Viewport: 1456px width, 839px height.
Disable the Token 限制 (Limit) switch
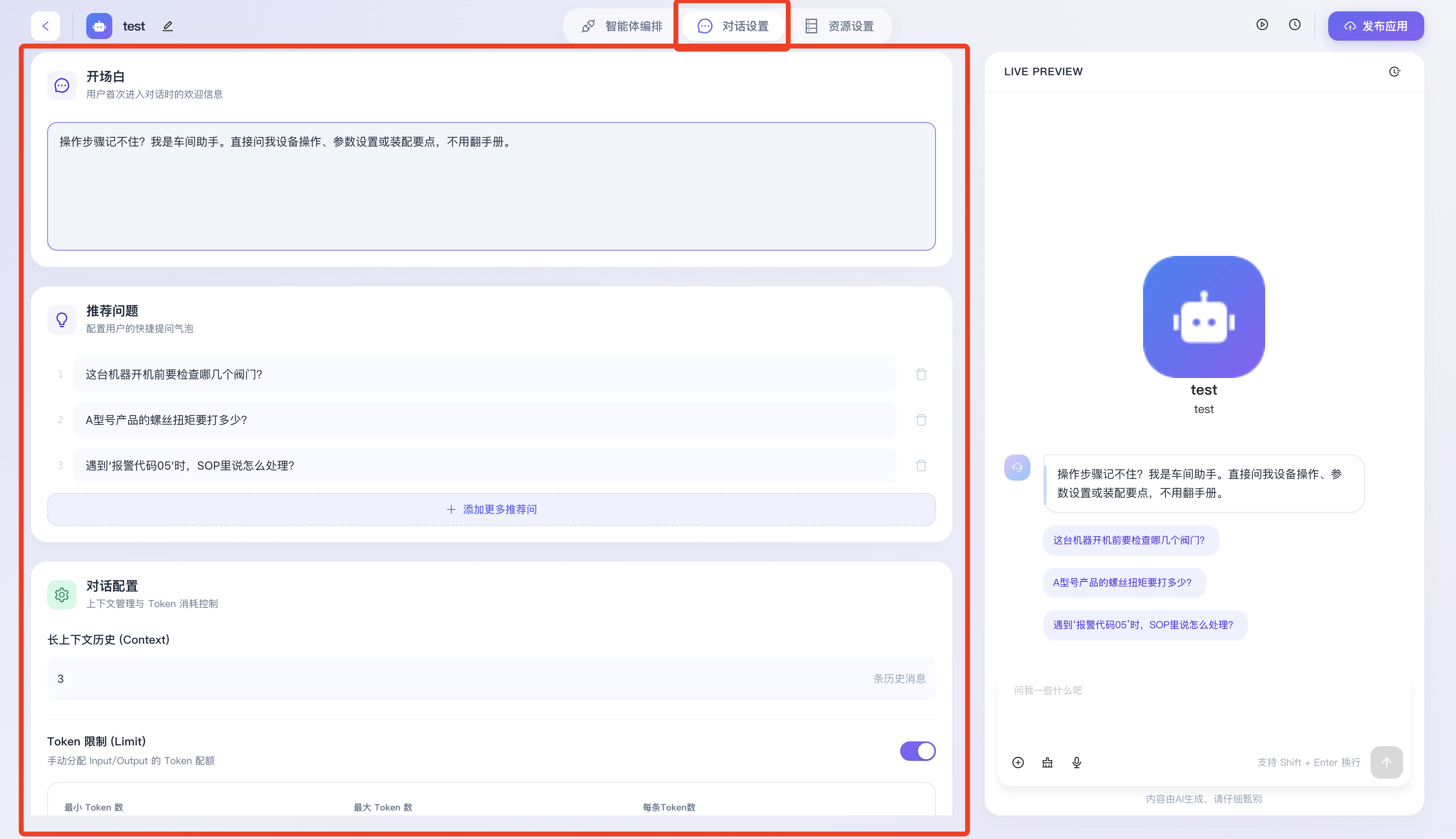click(917, 751)
